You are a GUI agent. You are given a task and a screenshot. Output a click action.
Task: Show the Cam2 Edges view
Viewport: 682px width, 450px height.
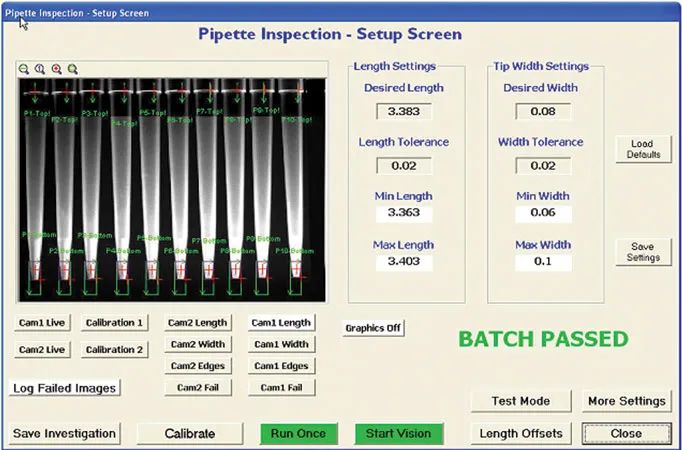point(197,366)
